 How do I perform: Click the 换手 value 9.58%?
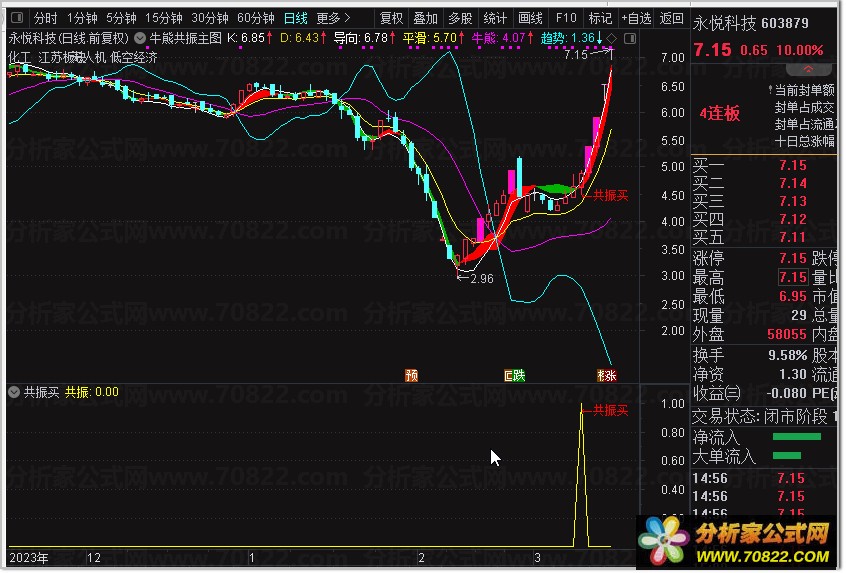787,356
